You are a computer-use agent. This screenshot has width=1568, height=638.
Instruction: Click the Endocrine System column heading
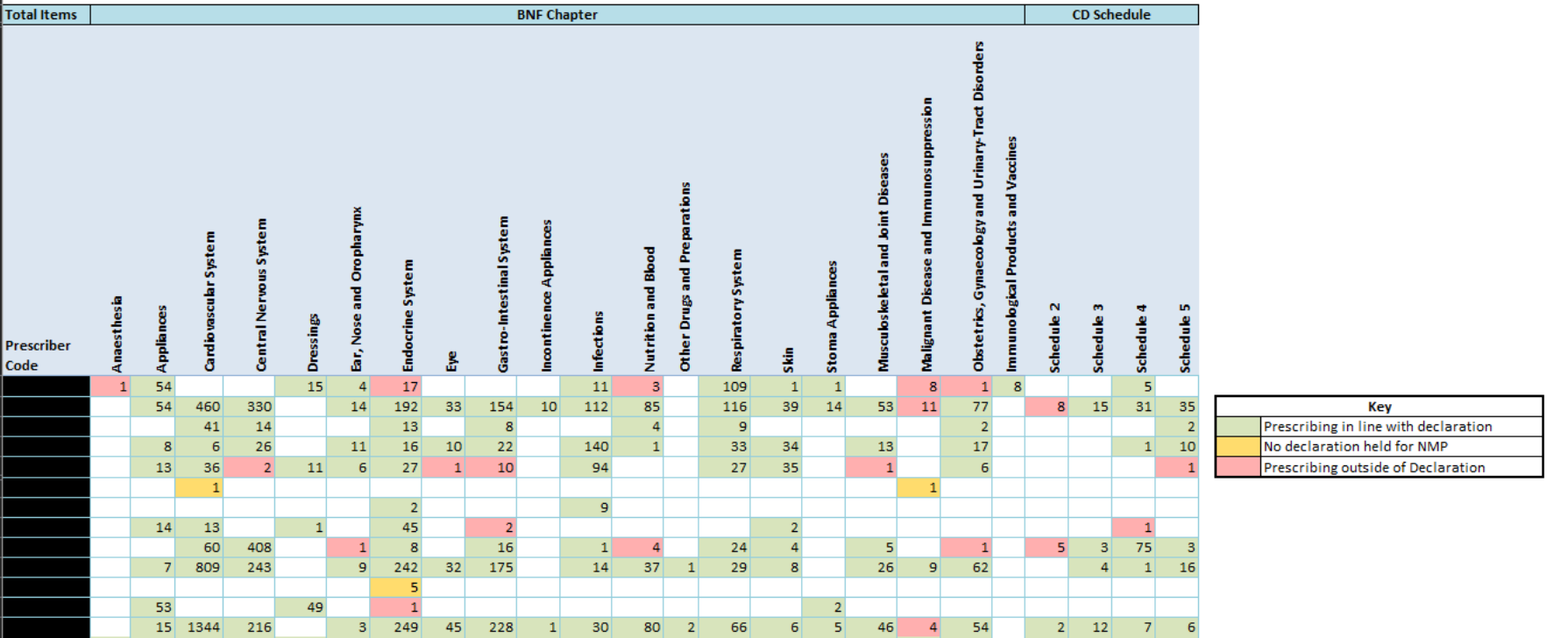click(x=408, y=315)
